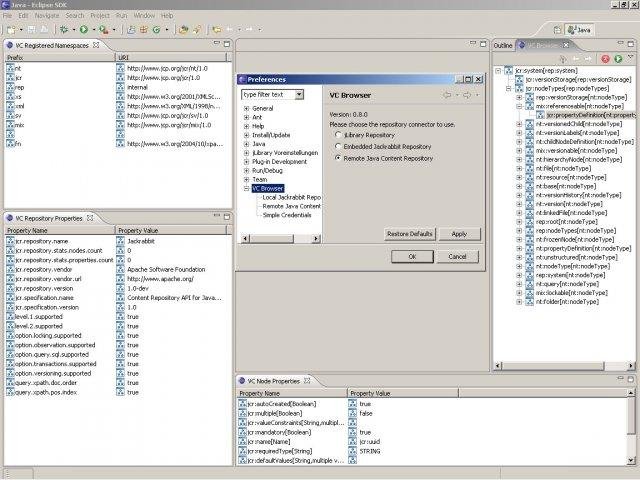This screenshot has width=640, height=480.
Task: Click the jcr.repository.name property icon
Action: pyautogui.click(x=10, y=241)
